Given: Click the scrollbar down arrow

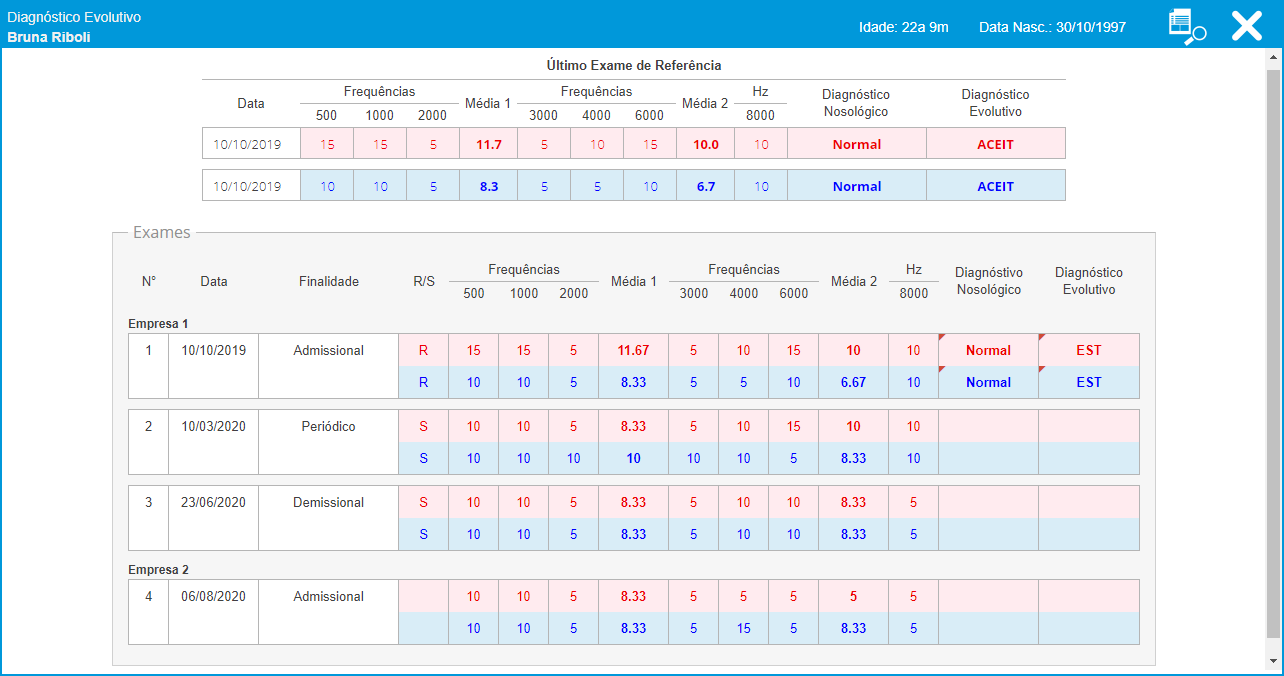Looking at the screenshot, I should (x=1272, y=661).
